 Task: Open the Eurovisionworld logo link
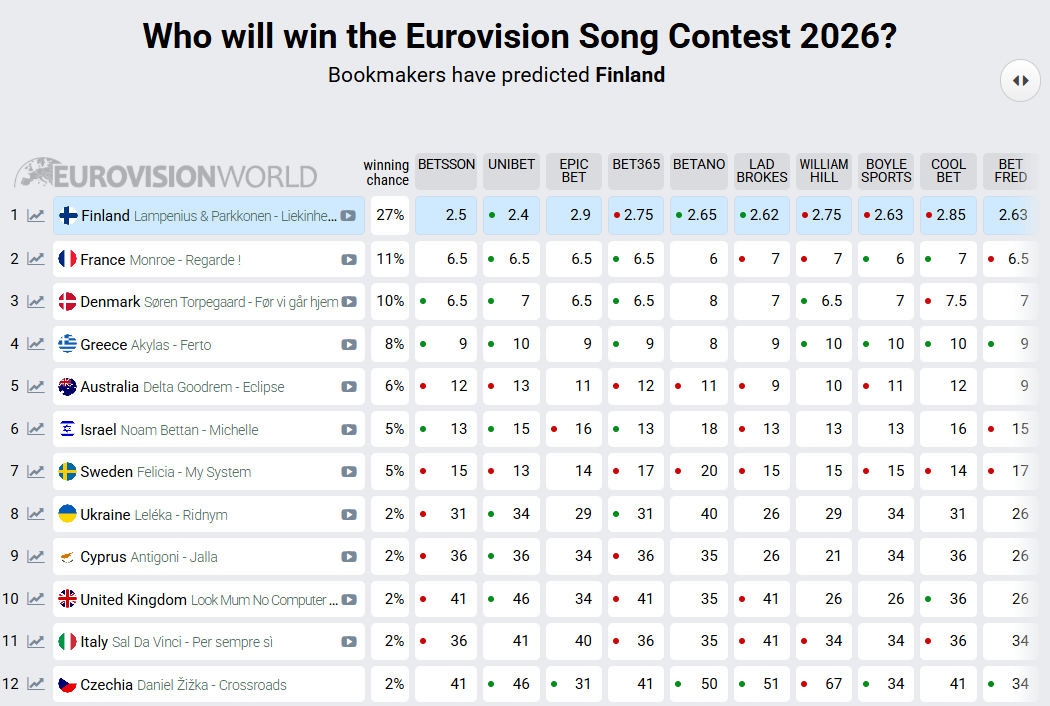(x=166, y=175)
